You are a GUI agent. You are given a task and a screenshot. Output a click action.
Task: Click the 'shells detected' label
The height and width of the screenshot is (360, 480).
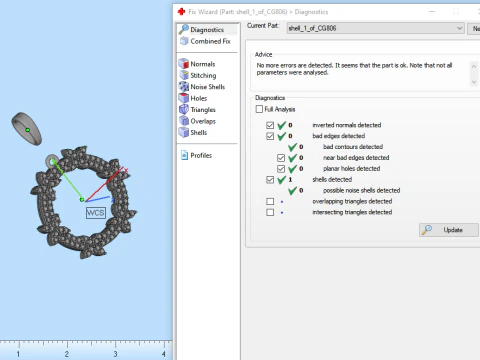332,179
